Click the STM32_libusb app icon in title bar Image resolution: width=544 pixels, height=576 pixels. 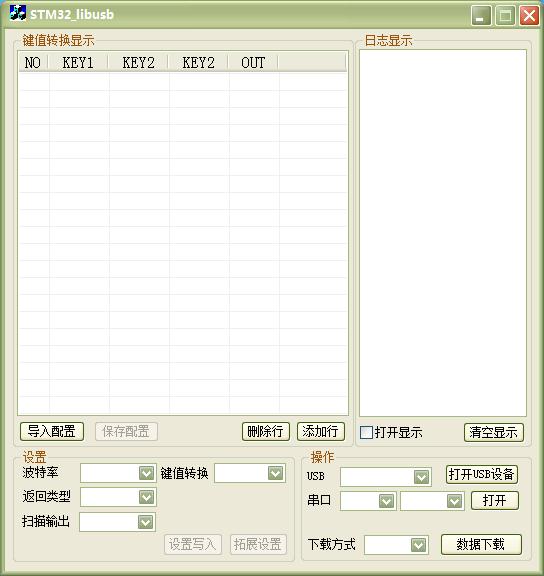point(18,13)
